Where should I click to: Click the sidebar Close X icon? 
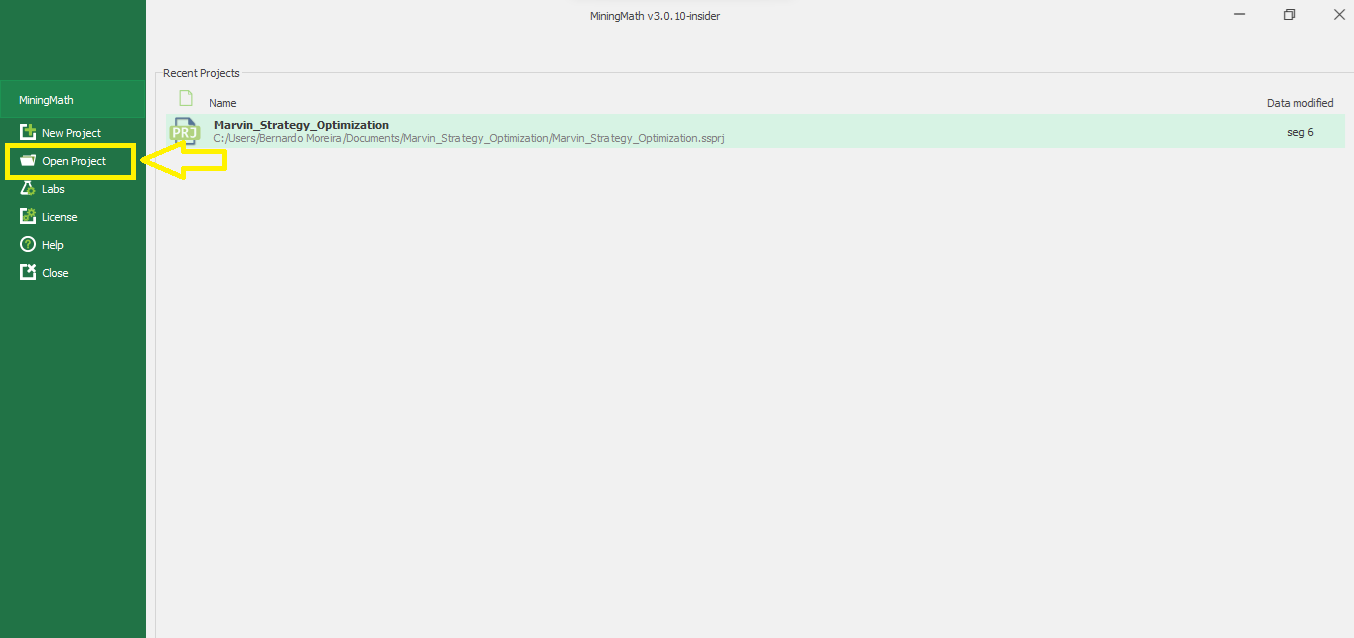(x=28, y=273)
